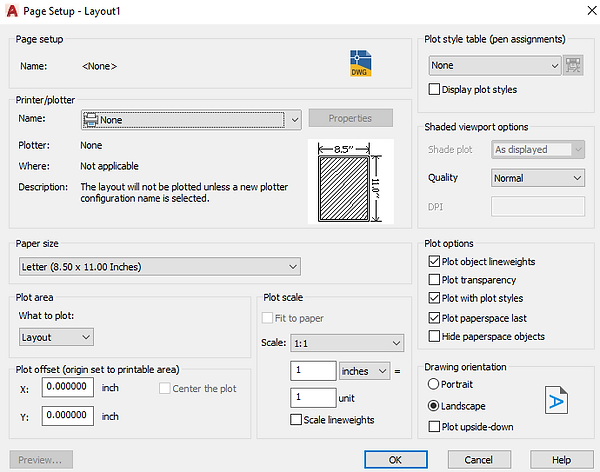Expand the Paper size dropdown
The height and width of the screenshot is (472, 600).
click(x=160, y=266)
